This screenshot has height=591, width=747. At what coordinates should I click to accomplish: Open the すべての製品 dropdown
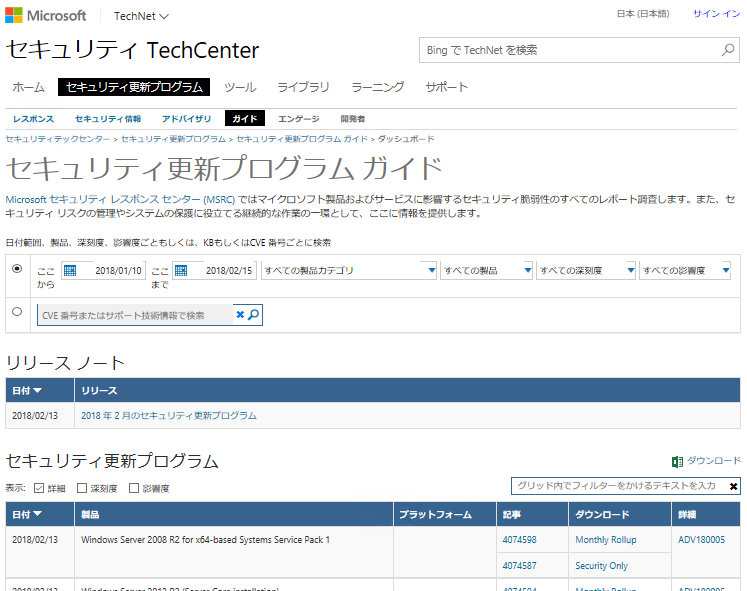tap(486, 270)
